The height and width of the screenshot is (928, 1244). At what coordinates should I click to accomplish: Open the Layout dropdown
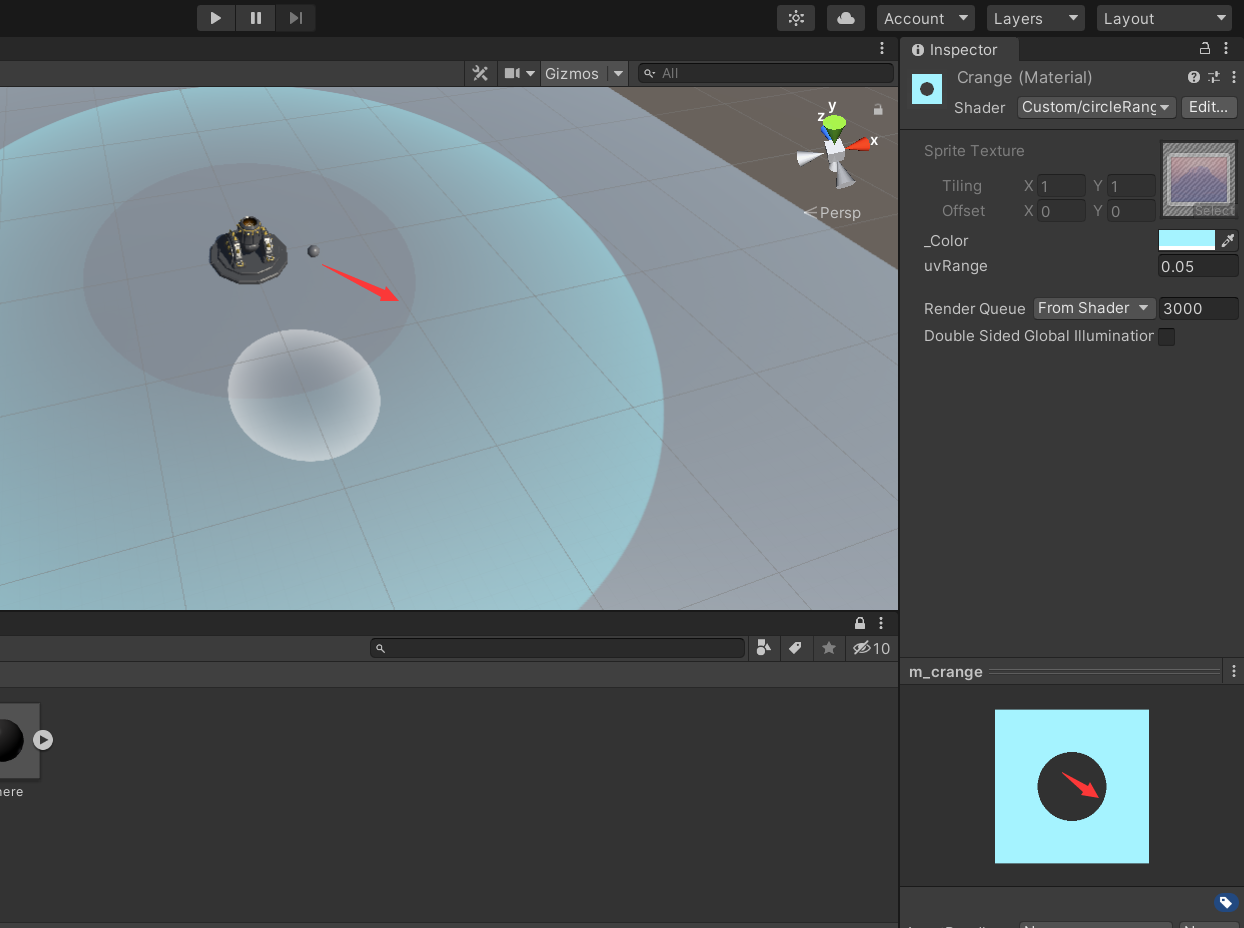pos(1164,18)
